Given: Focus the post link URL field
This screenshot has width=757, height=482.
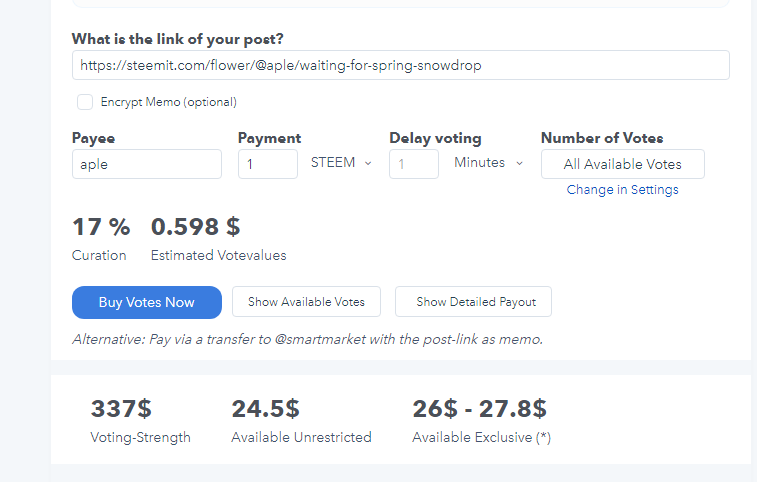Looking at the screenshot, I should tap(401, 65).
